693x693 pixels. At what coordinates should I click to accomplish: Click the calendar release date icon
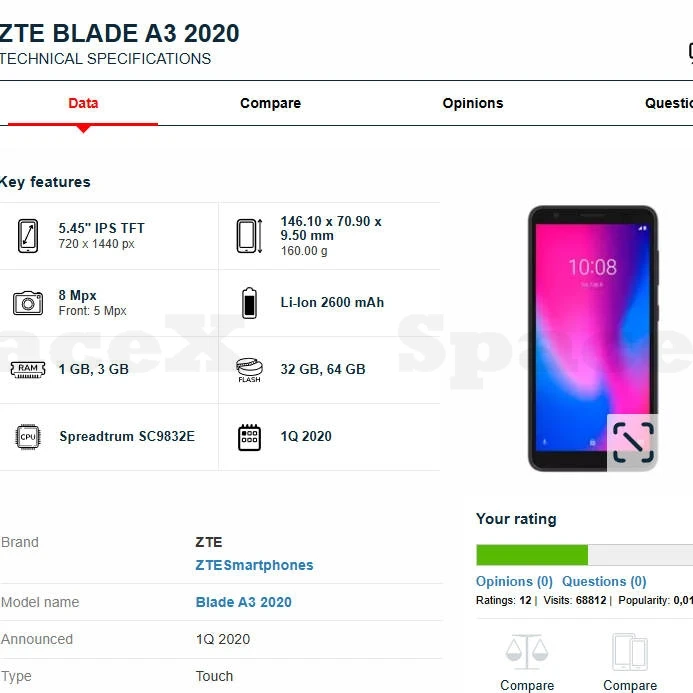[x=249, y=437]
